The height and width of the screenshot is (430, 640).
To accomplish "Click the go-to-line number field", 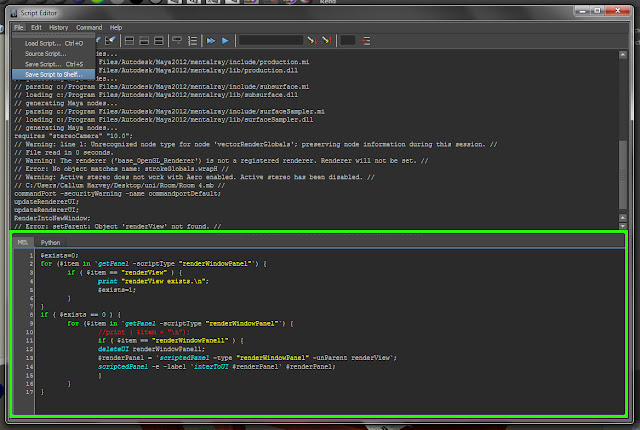I will pyautogui.click(x=348, y=40).
